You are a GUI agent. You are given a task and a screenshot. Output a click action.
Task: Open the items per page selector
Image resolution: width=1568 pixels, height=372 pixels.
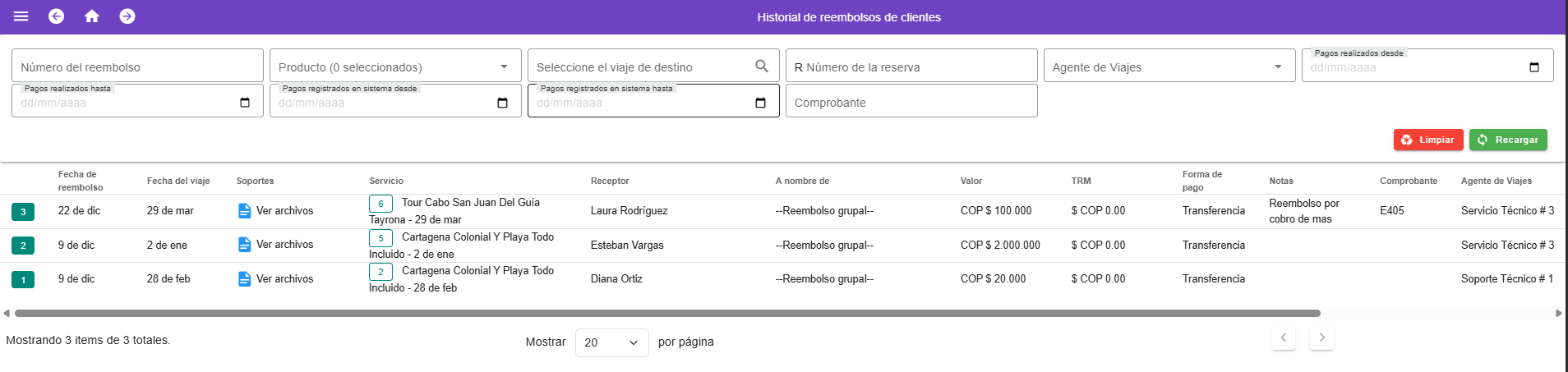point(611,342)
